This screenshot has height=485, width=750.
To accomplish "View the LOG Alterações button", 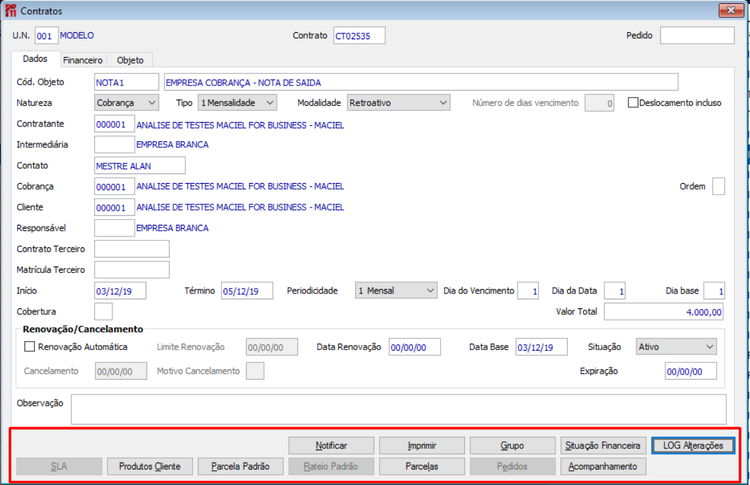I will click(693, 445).
